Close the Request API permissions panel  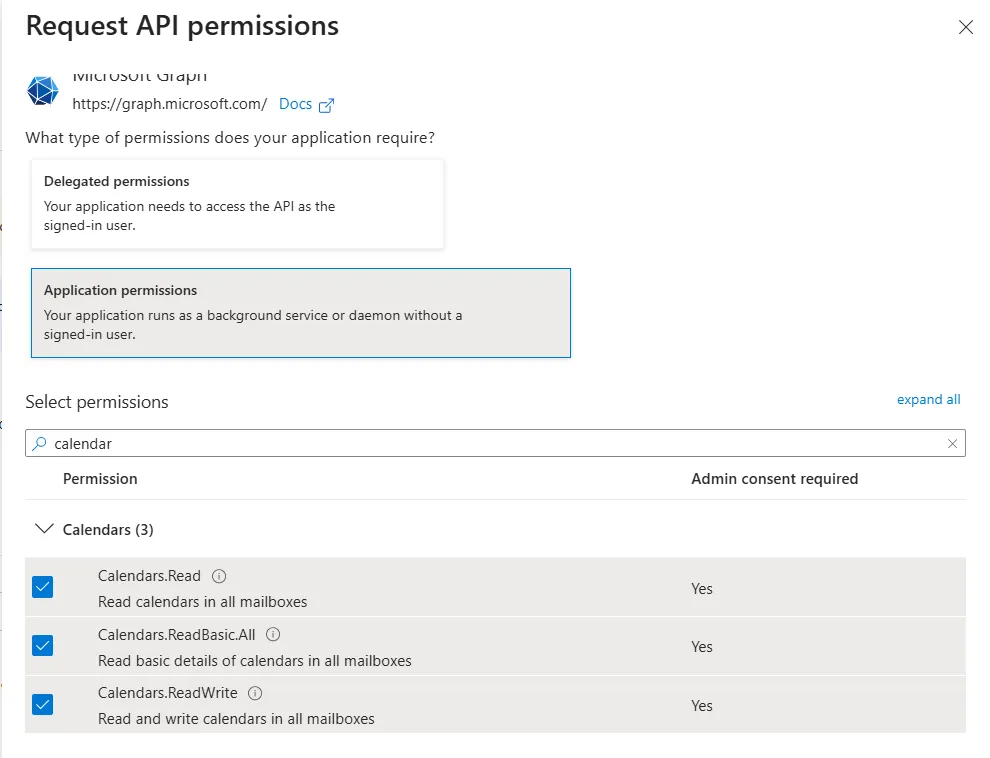[x=965, y=27]
